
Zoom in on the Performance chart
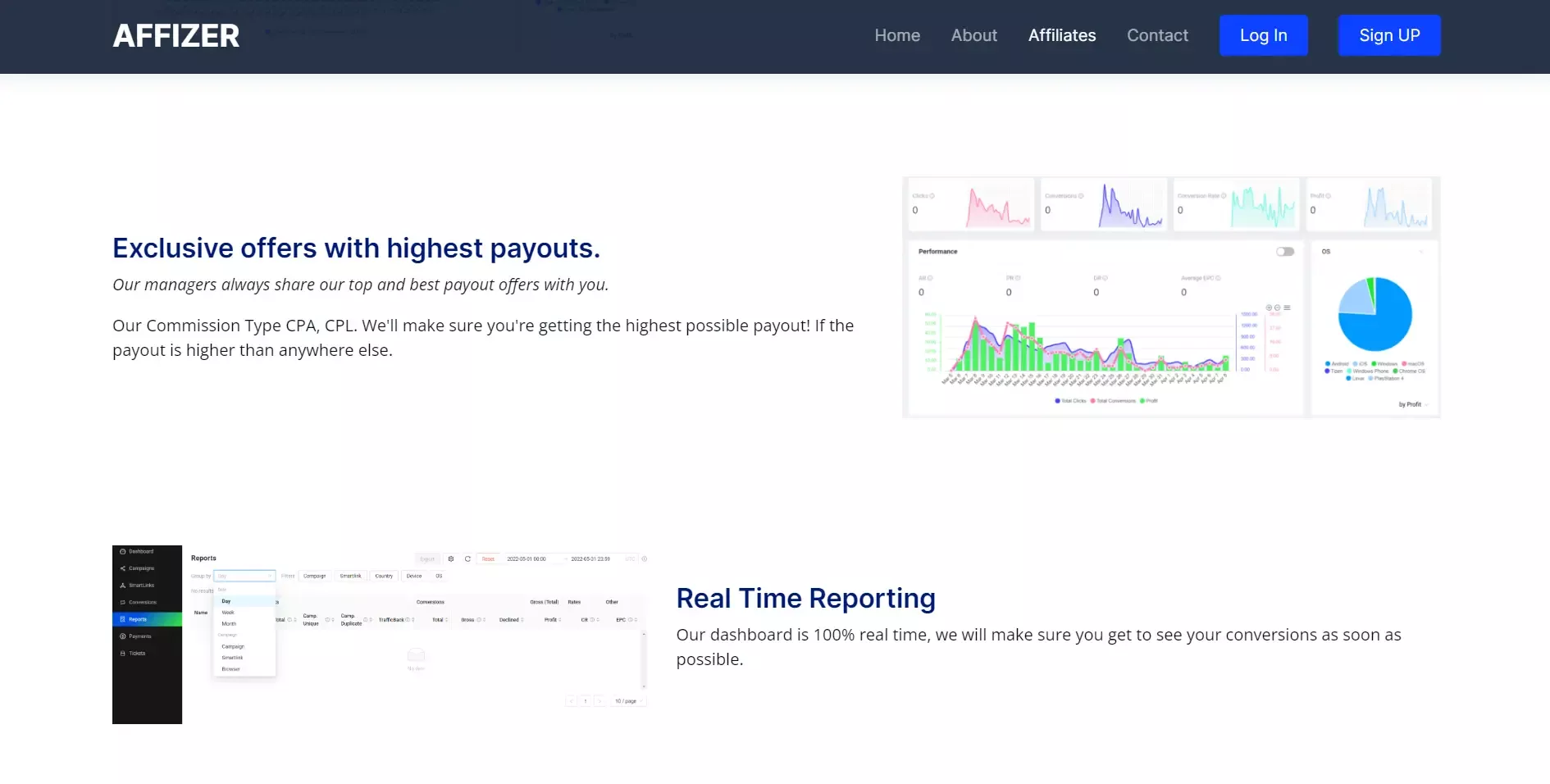(1269, 308)
